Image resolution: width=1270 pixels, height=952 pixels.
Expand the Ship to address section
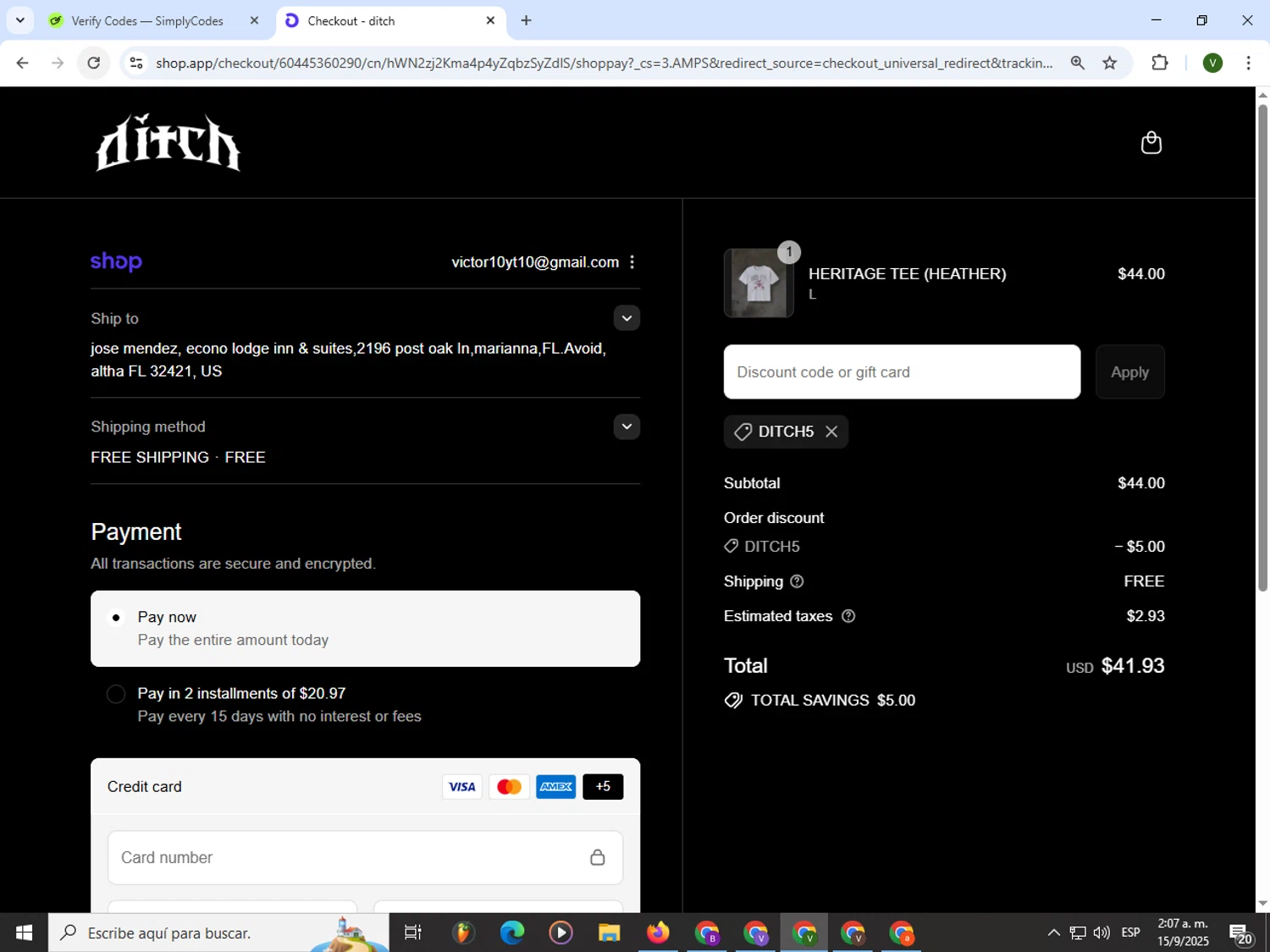627,318
